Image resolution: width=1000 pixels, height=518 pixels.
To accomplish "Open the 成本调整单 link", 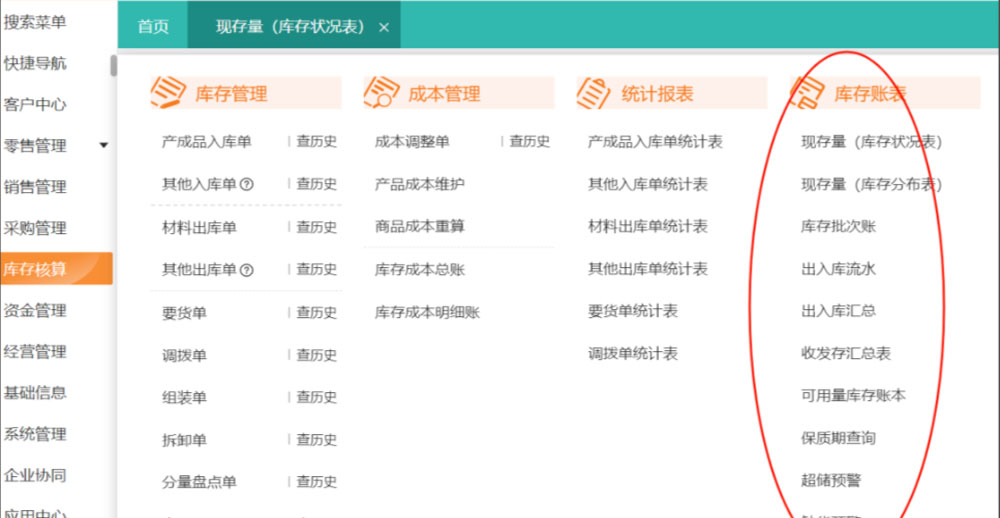I will [x=412, y=142].
